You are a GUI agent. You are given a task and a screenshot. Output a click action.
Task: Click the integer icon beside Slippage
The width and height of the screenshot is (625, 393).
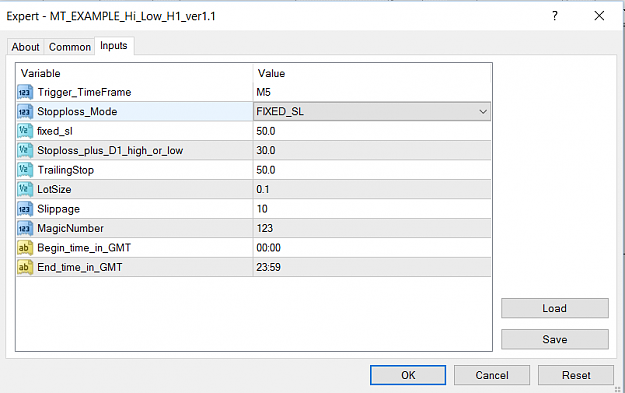(x=25, y=209)
